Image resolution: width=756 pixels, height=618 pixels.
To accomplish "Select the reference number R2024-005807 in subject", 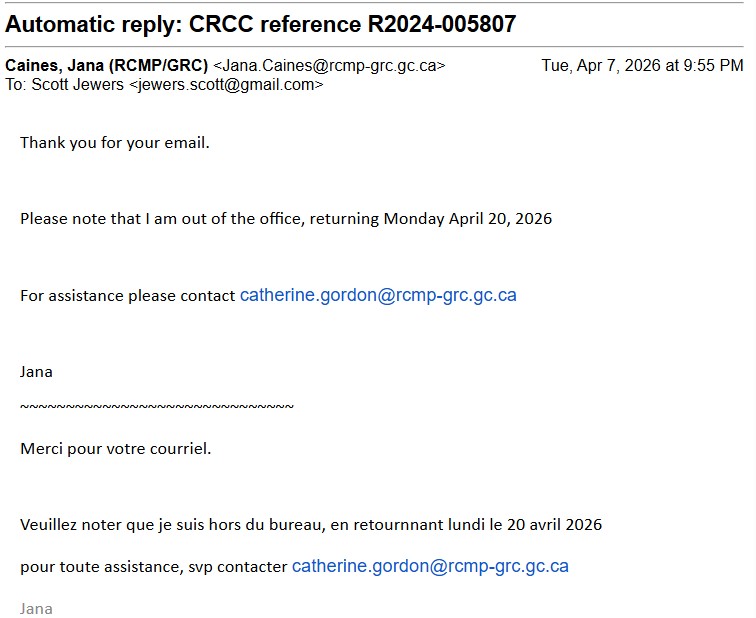I will click(442, 24).
